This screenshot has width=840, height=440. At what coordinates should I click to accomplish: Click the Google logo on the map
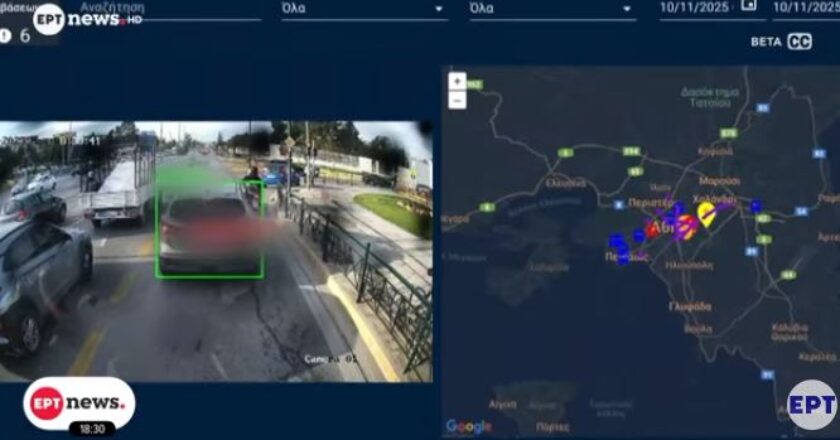click(469, 427)
